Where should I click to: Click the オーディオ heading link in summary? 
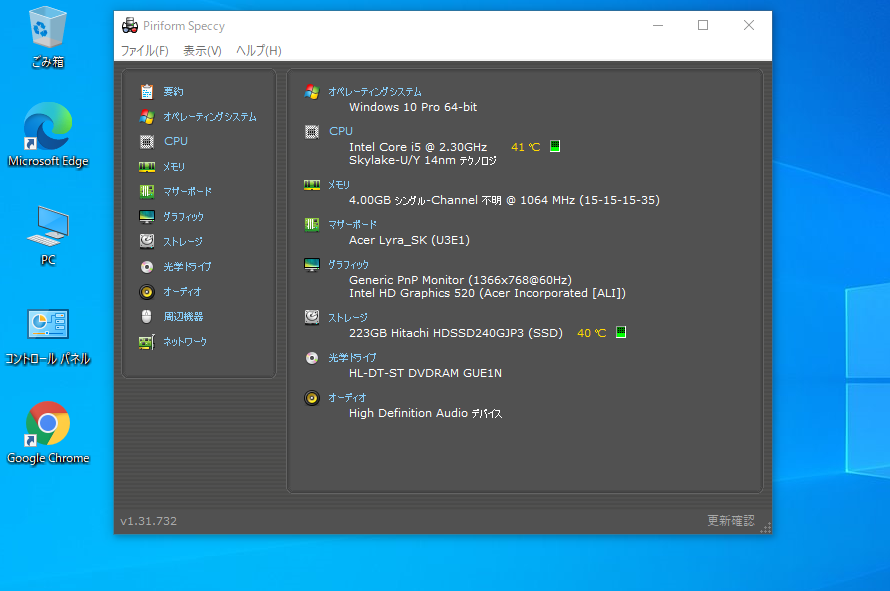coord(347,397)
